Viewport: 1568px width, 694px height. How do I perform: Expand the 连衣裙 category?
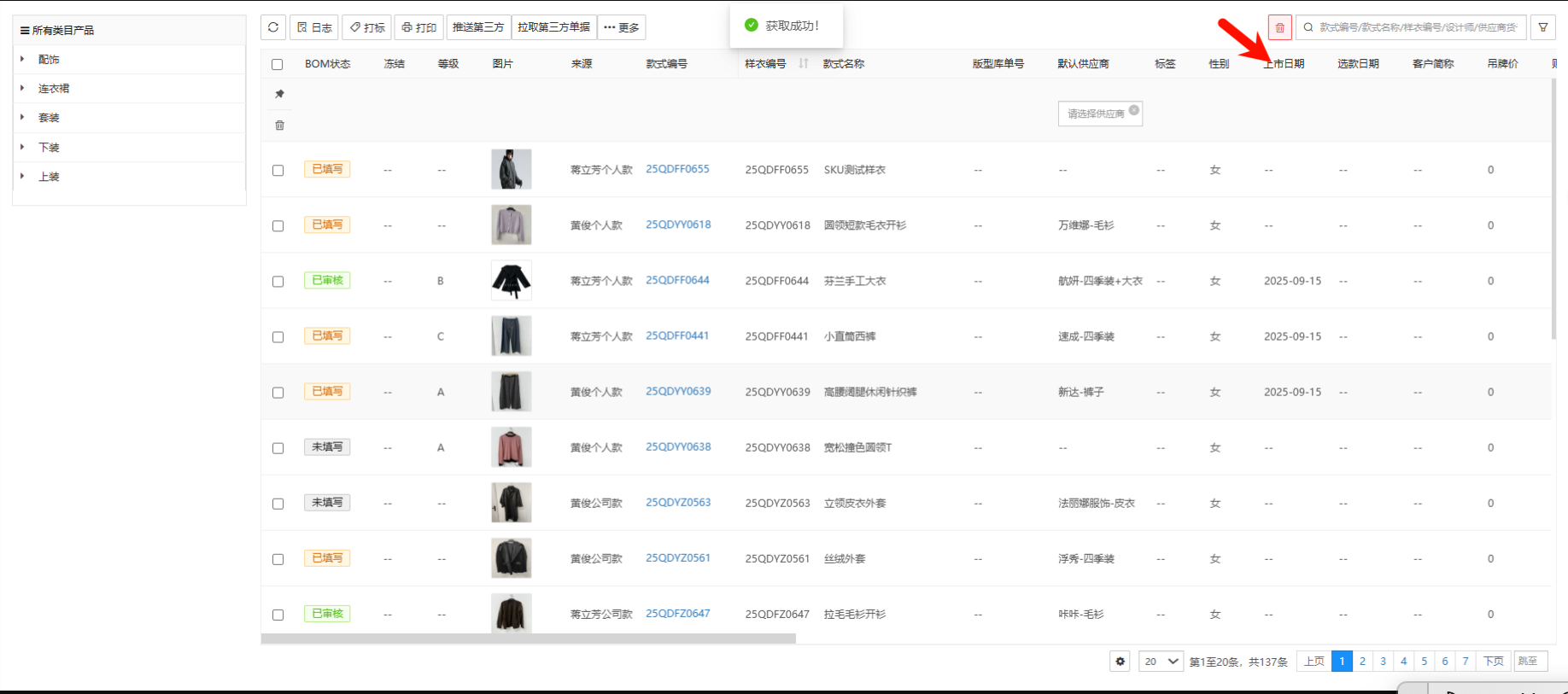(x=23, y=88)
